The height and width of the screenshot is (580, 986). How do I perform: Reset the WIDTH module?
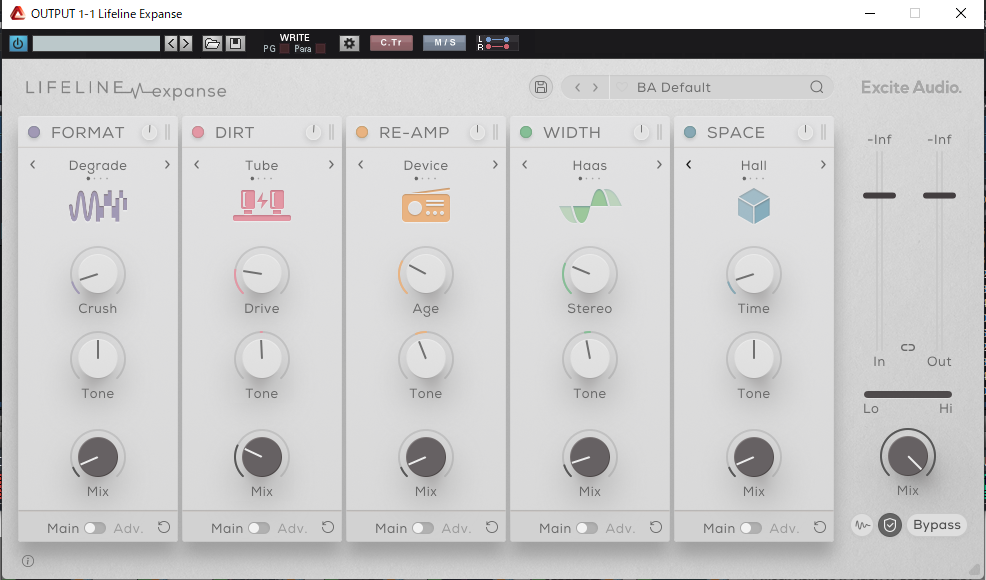(x=656, y=527)
